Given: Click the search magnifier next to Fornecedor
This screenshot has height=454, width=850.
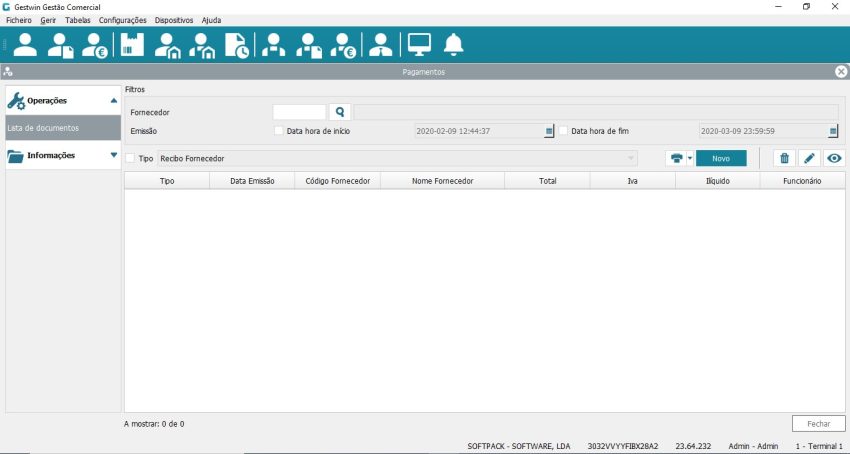Looking at the screenshot, I should click(340, 112).
